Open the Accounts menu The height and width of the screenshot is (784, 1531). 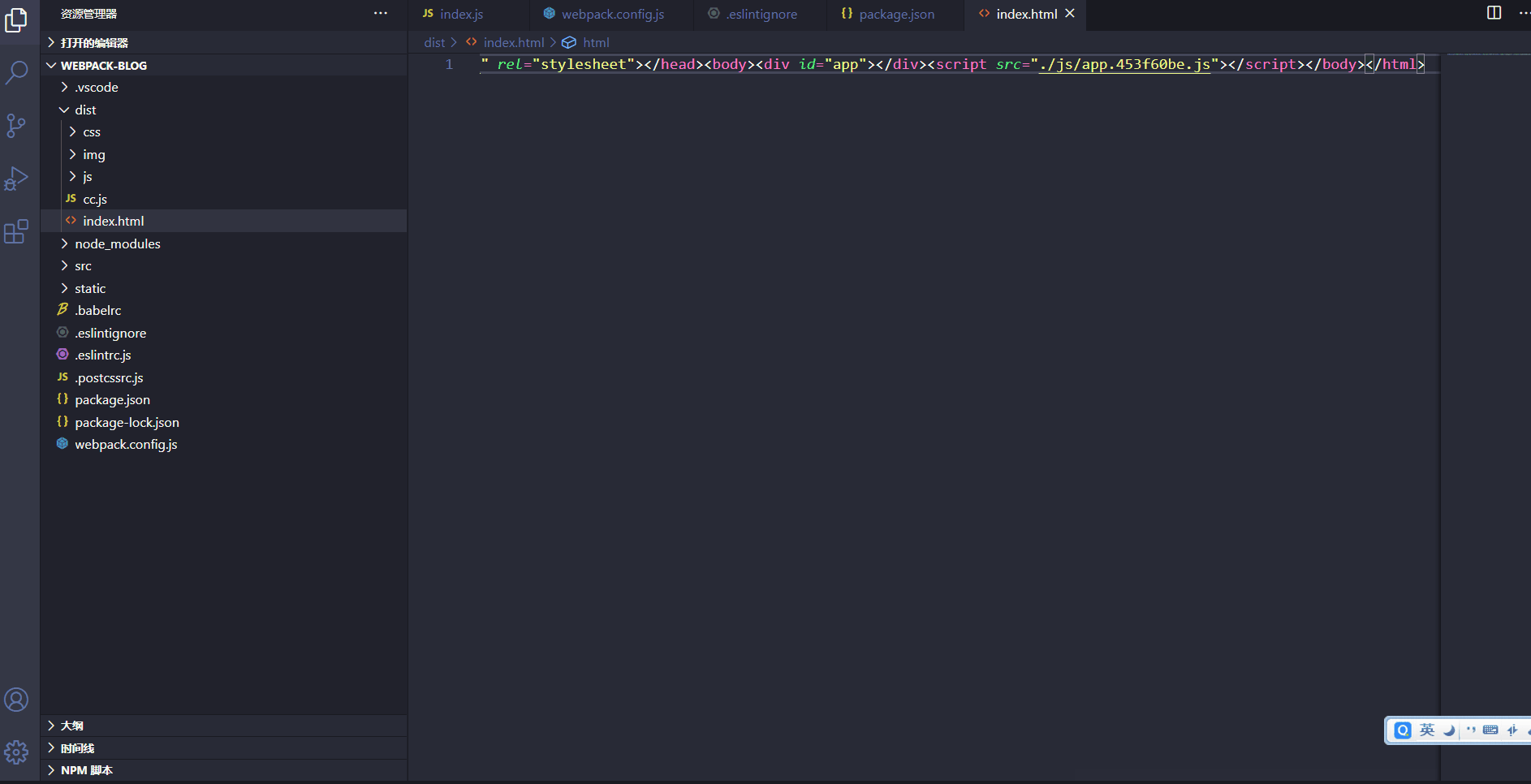click(x=17, y=699)
